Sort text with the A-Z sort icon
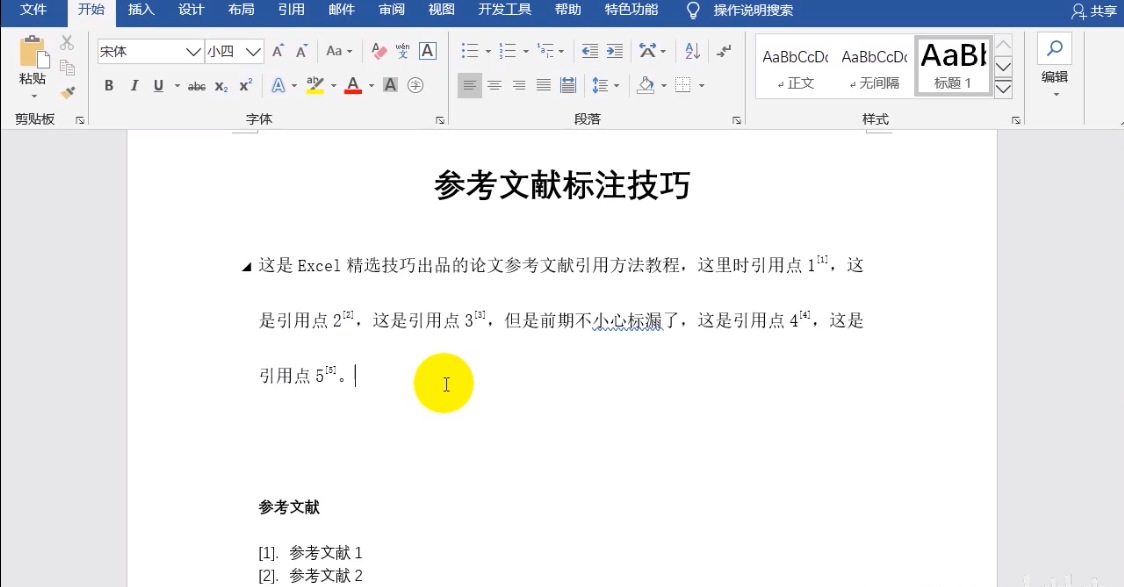 [692, 51]
